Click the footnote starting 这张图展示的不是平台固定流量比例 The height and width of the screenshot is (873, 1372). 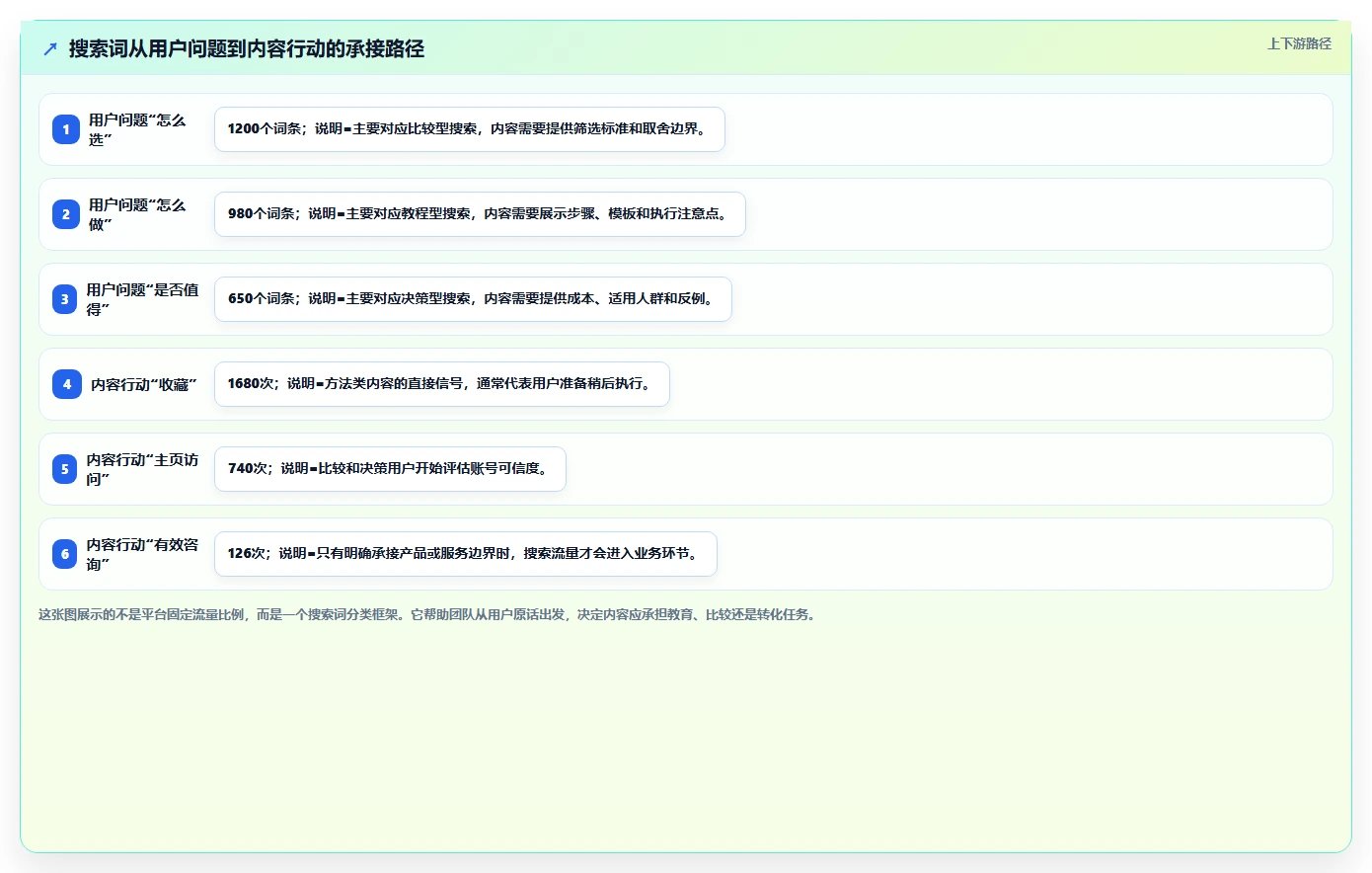[x=429, y=614]
